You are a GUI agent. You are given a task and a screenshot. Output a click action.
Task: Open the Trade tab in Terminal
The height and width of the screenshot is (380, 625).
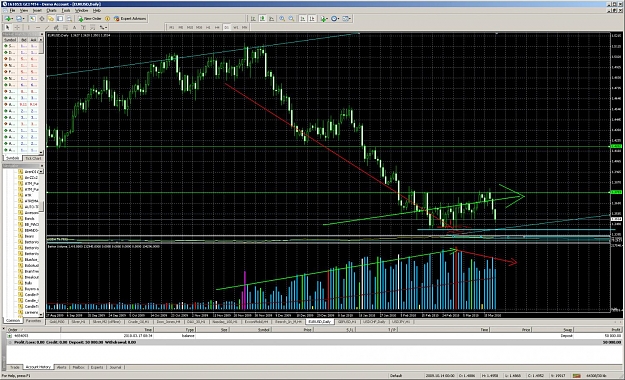click(x=15, y=367)
